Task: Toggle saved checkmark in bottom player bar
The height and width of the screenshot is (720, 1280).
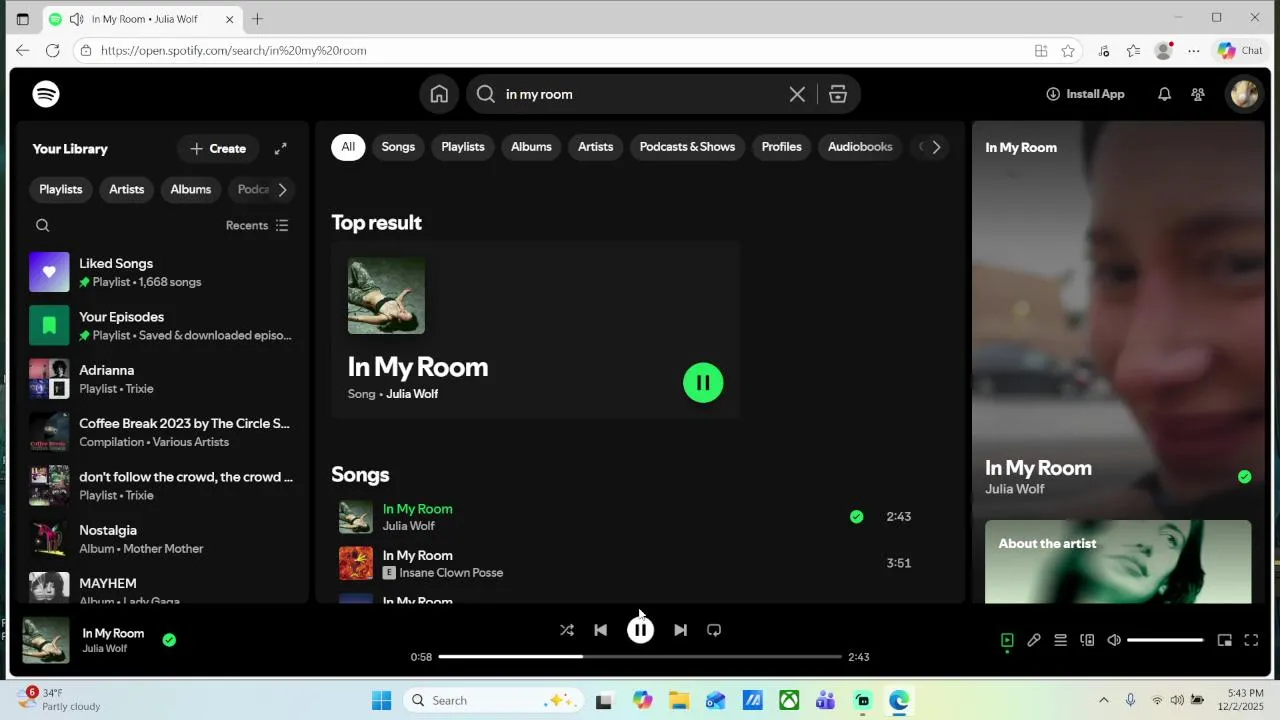Action: pos(169,640)
